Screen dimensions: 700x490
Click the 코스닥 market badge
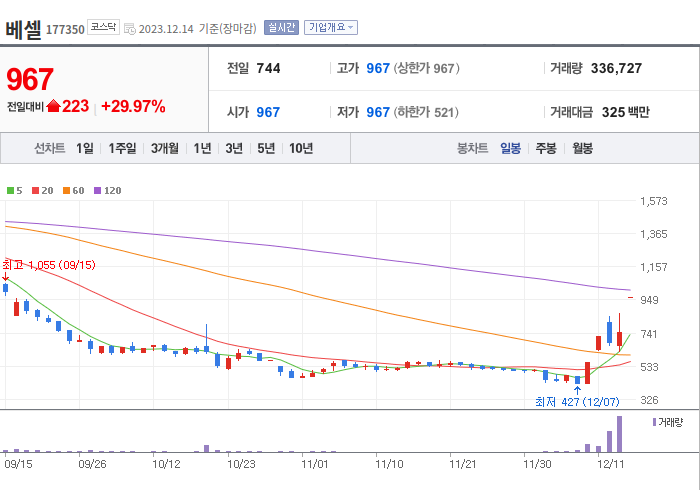click(x=103, y=27)
